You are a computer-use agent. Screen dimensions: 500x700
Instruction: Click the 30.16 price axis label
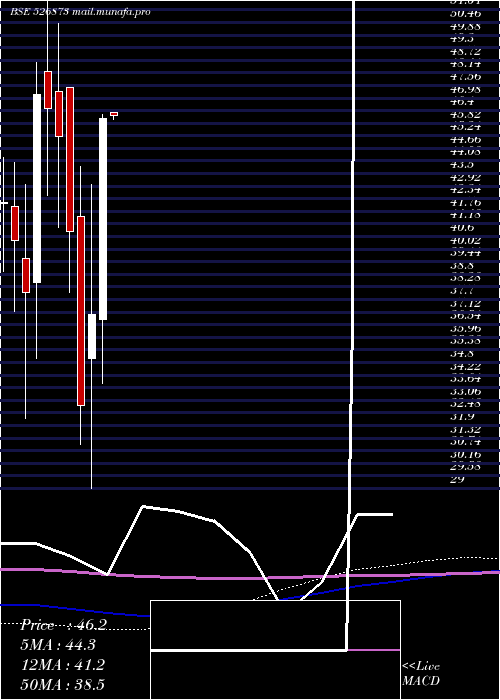tap(466, 454)
